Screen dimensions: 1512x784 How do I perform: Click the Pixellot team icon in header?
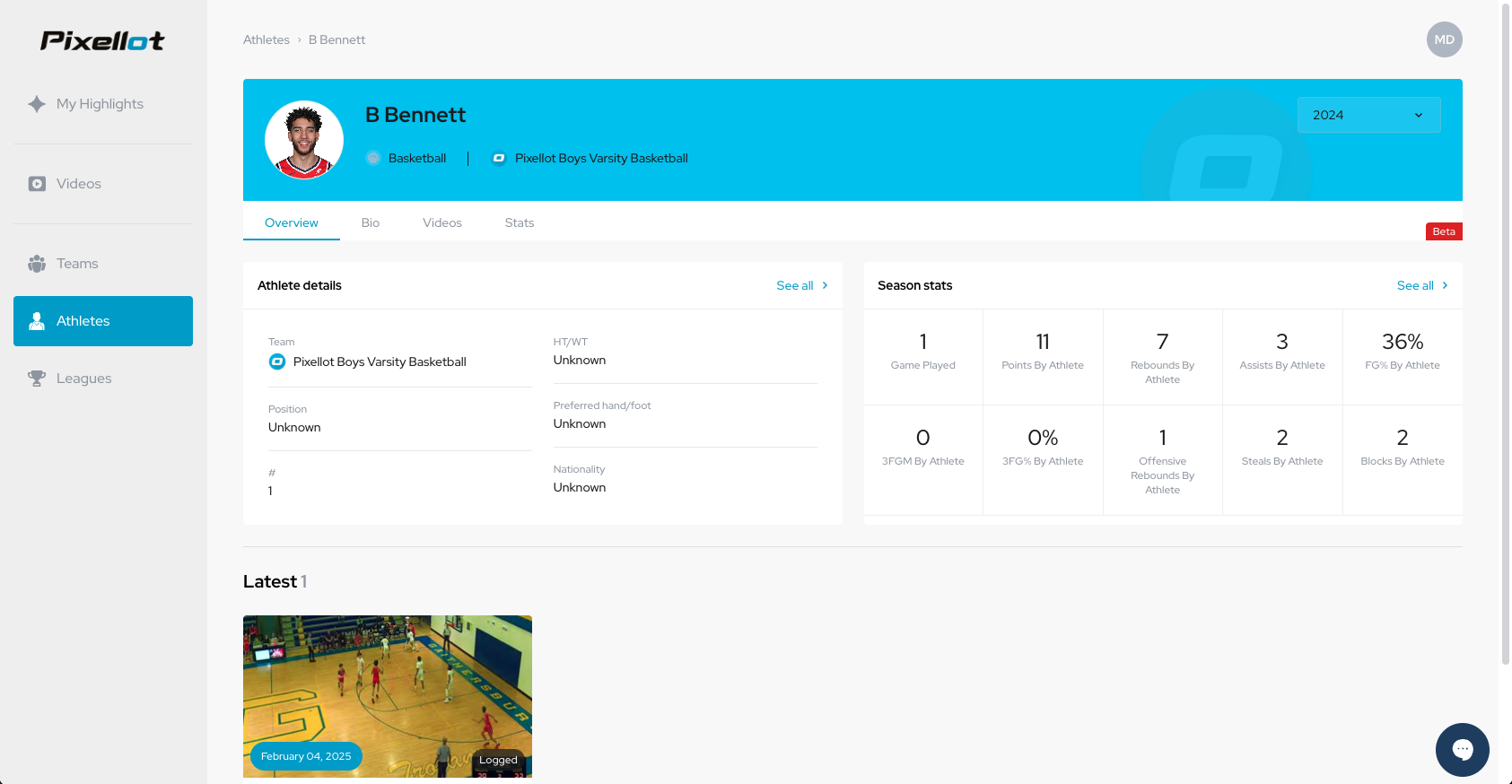click(x=499, y=158)
